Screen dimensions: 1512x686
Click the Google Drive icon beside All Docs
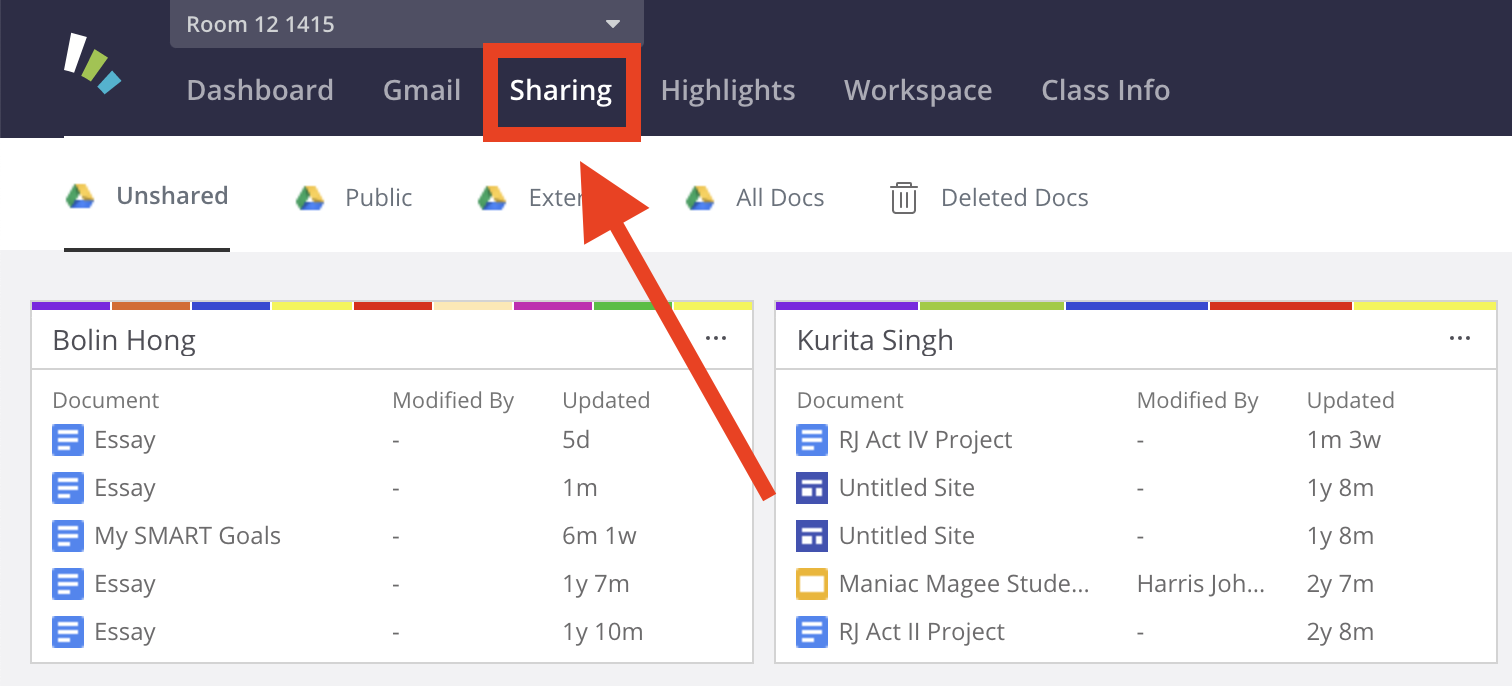tap(700, 198)
